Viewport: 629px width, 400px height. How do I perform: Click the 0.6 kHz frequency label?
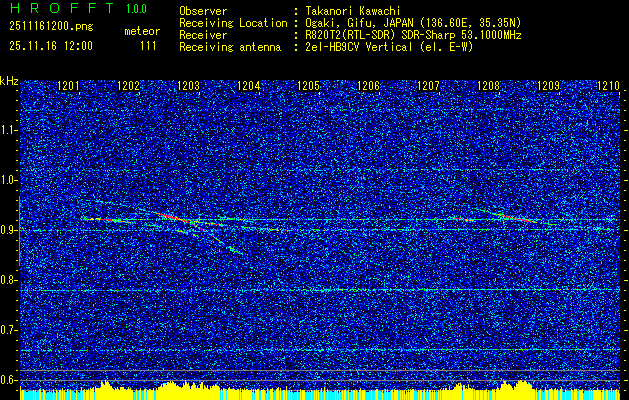pos(8,380)
